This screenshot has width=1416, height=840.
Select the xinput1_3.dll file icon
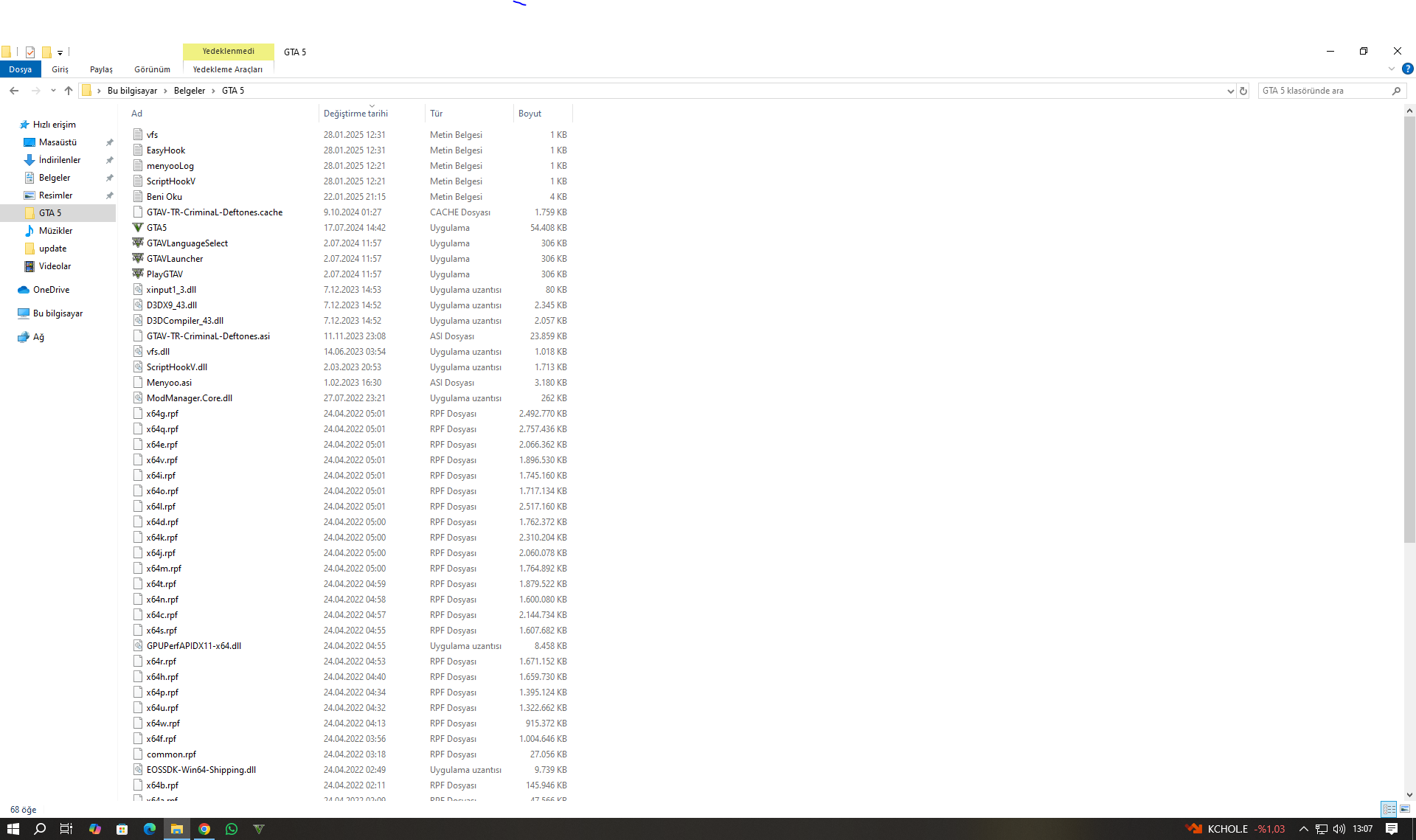[138, 290]
